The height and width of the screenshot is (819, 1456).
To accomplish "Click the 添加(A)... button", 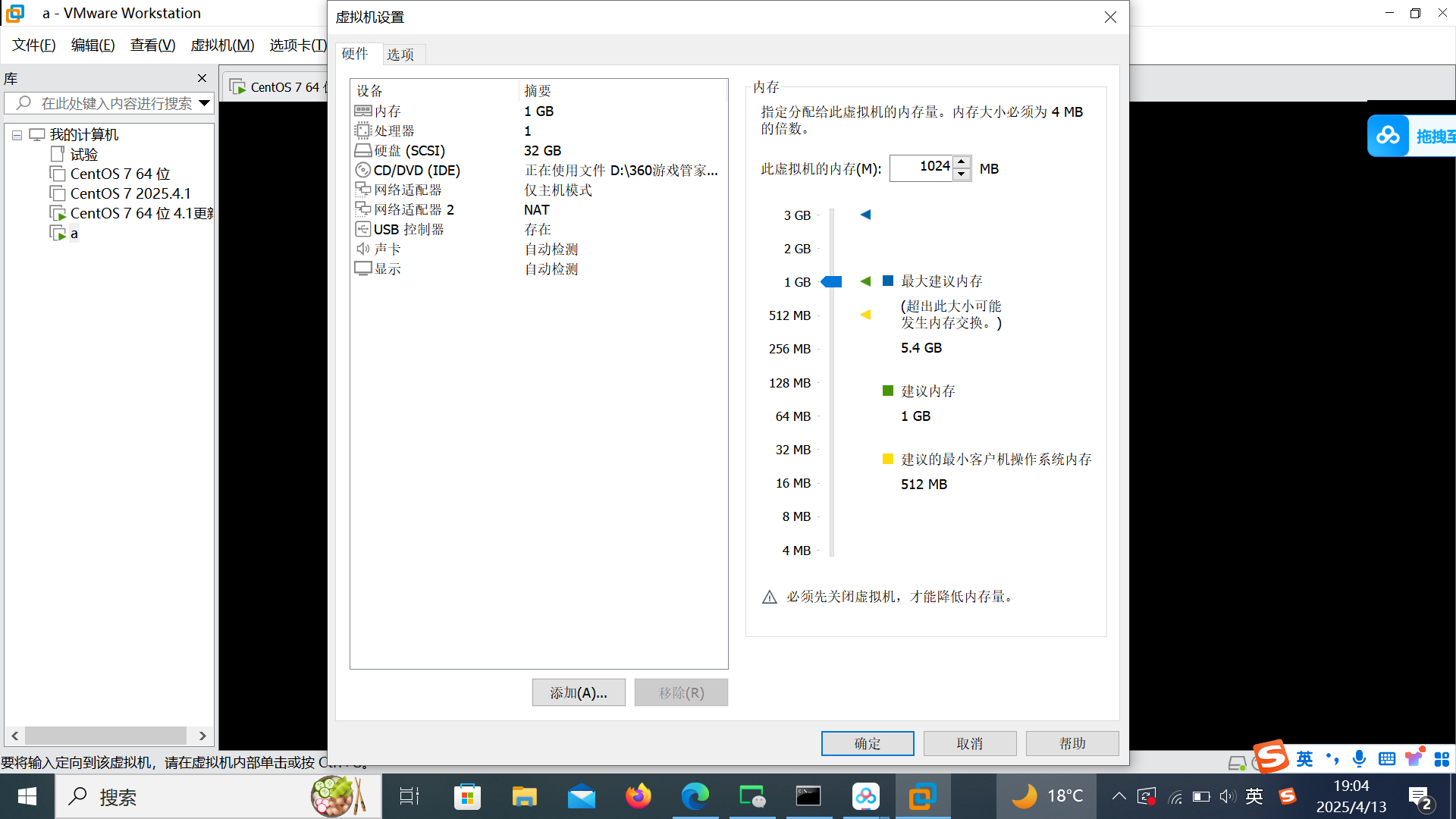I will tap(578, 692).
